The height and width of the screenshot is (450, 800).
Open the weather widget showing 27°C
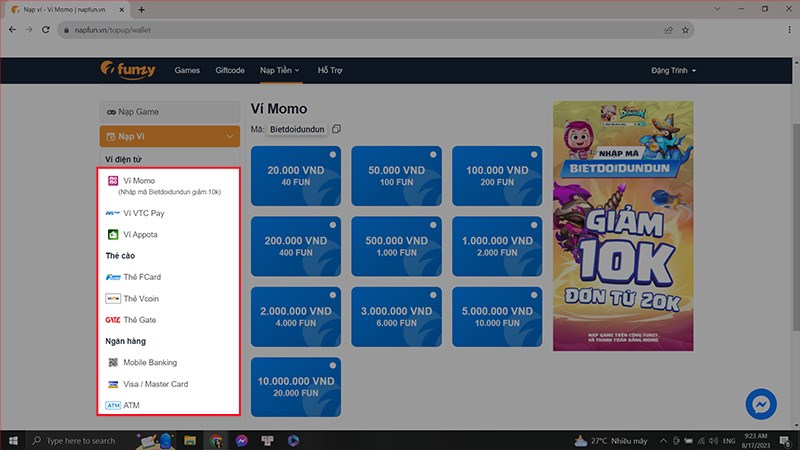click(x=611, y=440)
